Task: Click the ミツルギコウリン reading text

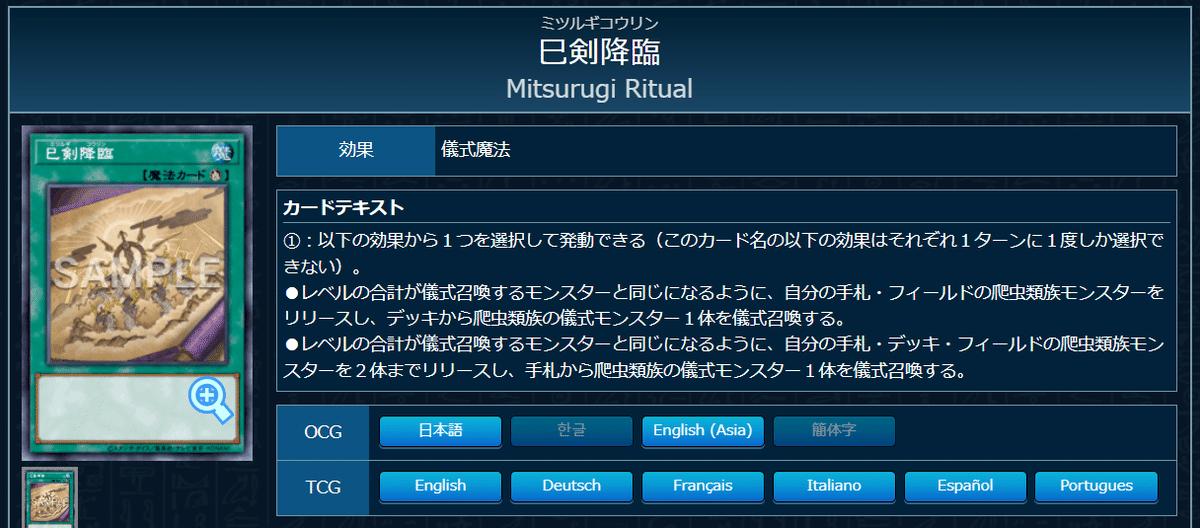Action: tap(599, 22)
